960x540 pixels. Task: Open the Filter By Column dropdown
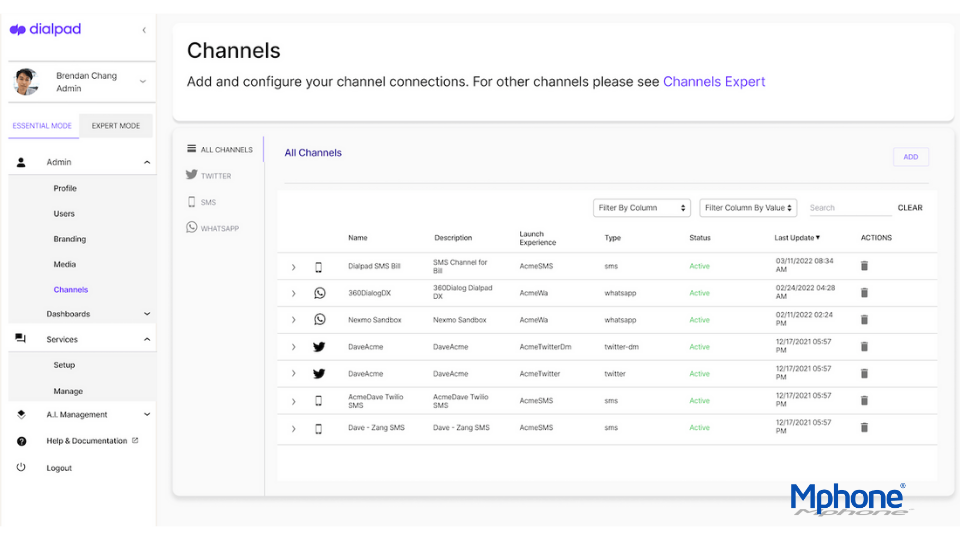(x=641, y=208)
